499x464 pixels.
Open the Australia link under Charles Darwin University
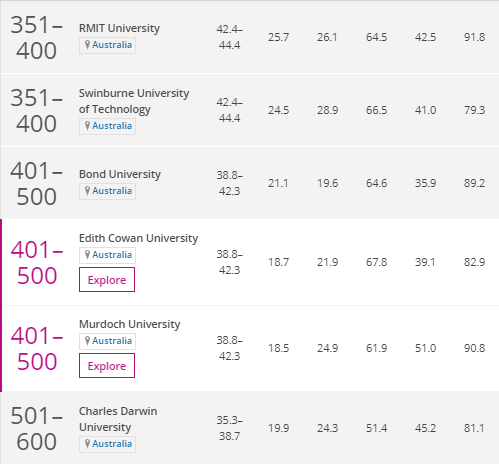(112, 444)
